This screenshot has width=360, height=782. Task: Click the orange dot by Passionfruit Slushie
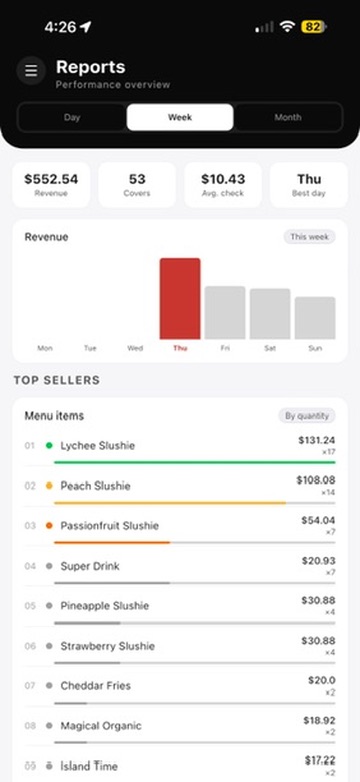click(49, 526)
